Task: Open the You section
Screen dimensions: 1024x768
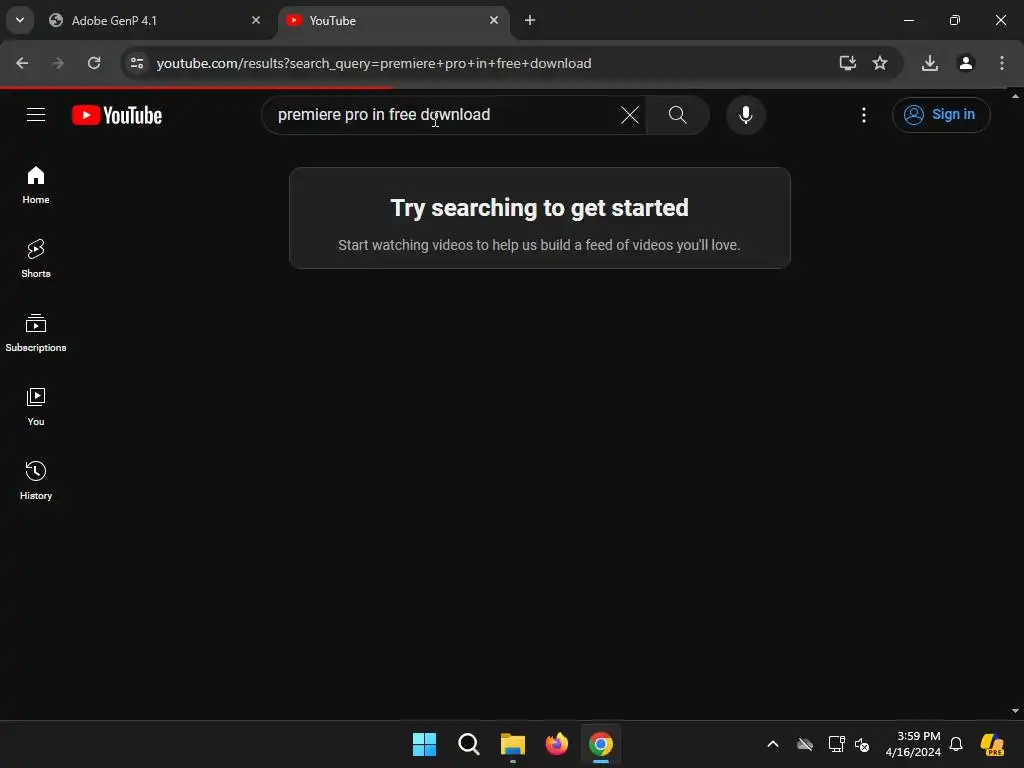Action: [x=36, y=406]
